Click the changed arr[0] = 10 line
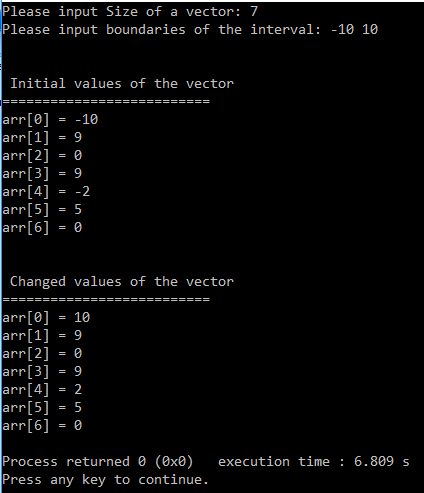Image resolution: width=424 pixels, height=493 pixels. (46, 318)
